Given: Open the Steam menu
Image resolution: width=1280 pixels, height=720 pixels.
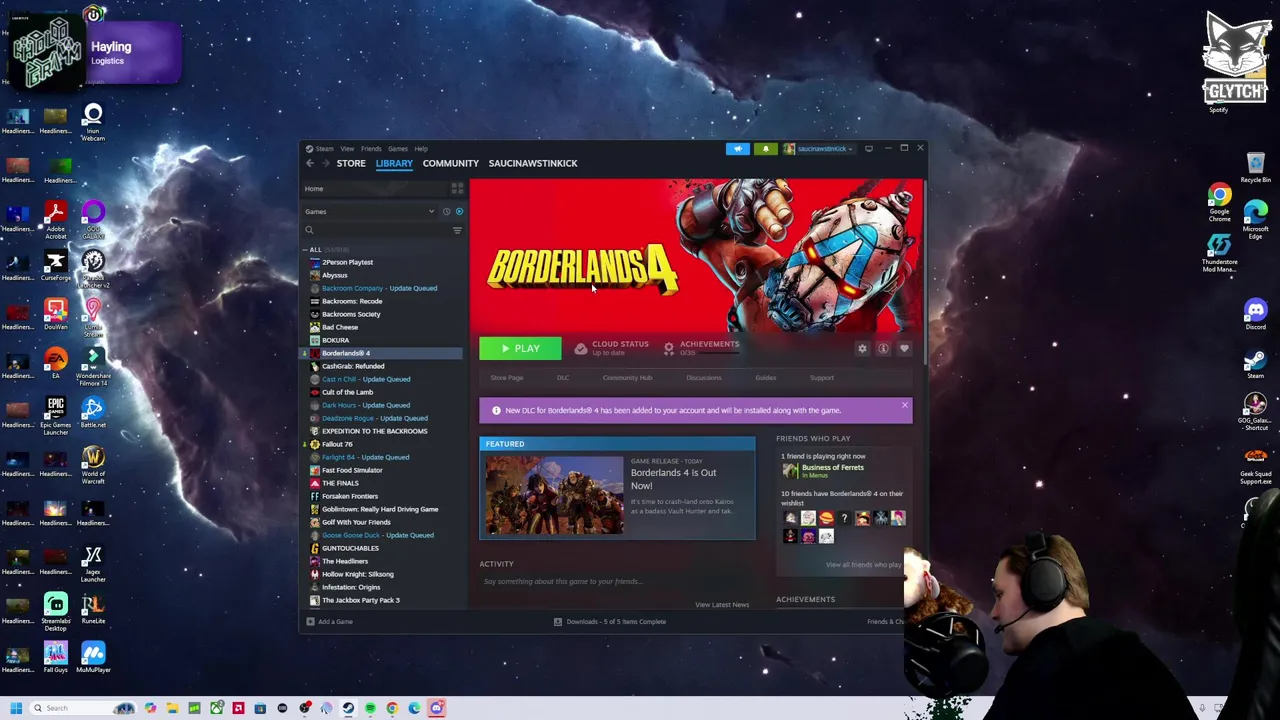Looking at the screenshot, I should pos(324,149).
